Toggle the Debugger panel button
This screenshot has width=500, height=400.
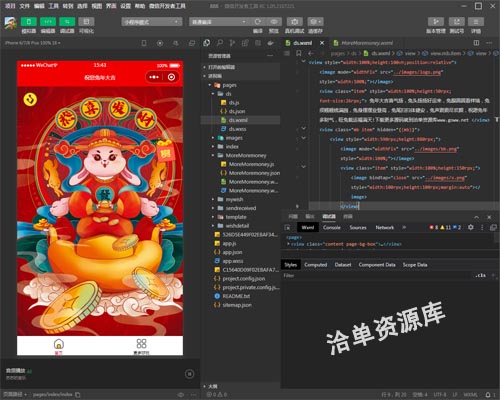coord(67,22)
